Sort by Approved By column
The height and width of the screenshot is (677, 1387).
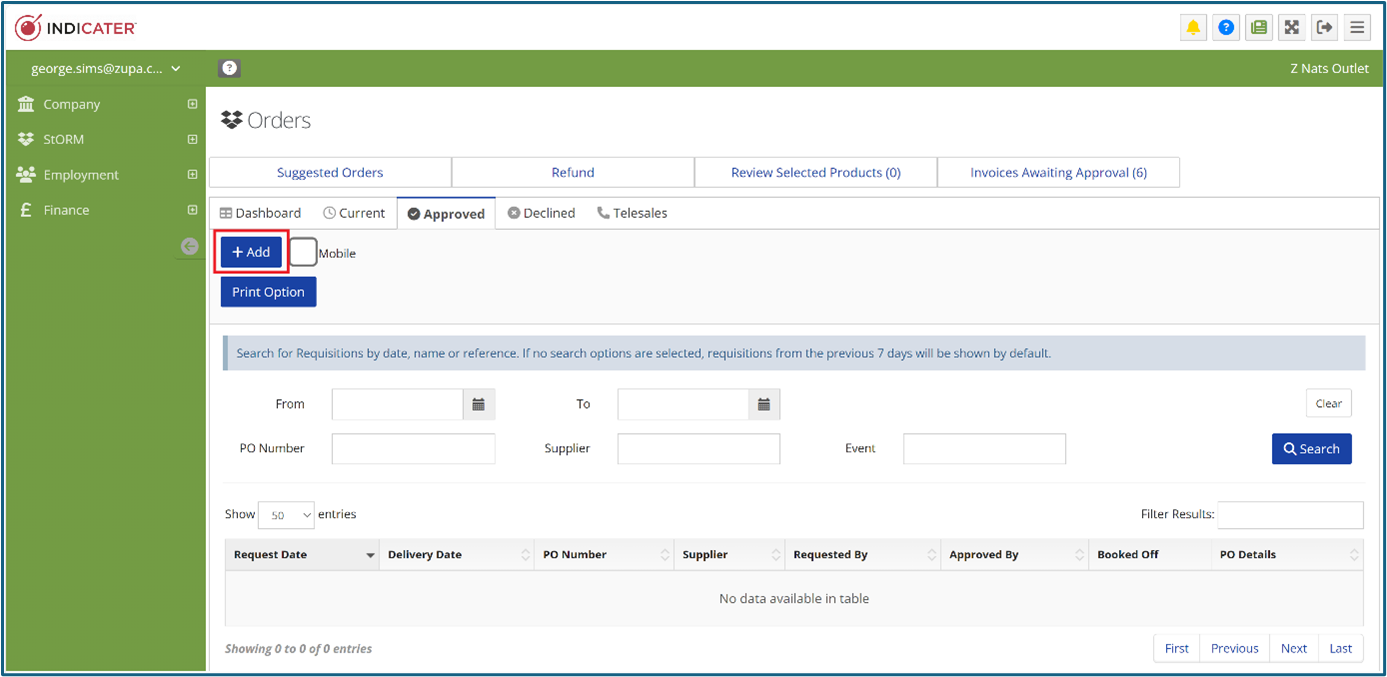coord(1014,554)
